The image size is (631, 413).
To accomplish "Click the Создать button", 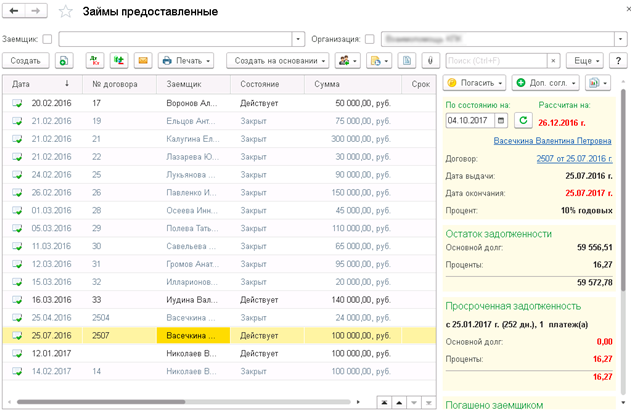I will (26, 61).
